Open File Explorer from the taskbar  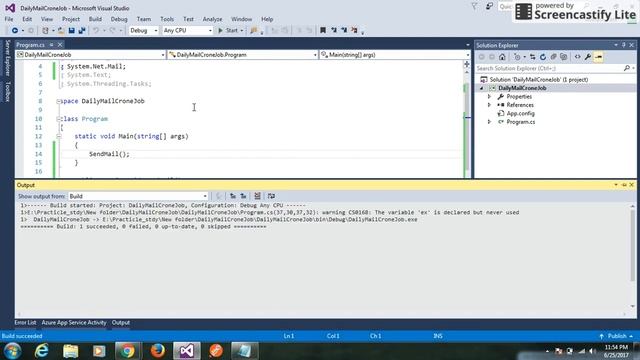coord(71,351)
